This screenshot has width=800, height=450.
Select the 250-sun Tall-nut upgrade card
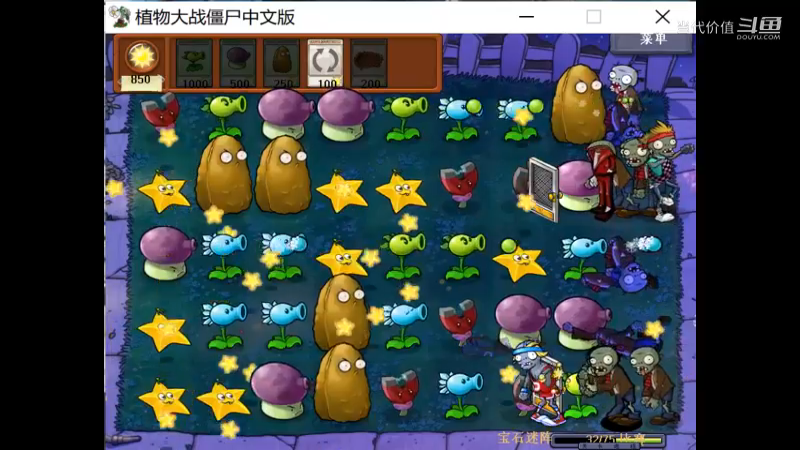[x=282, y=63]
